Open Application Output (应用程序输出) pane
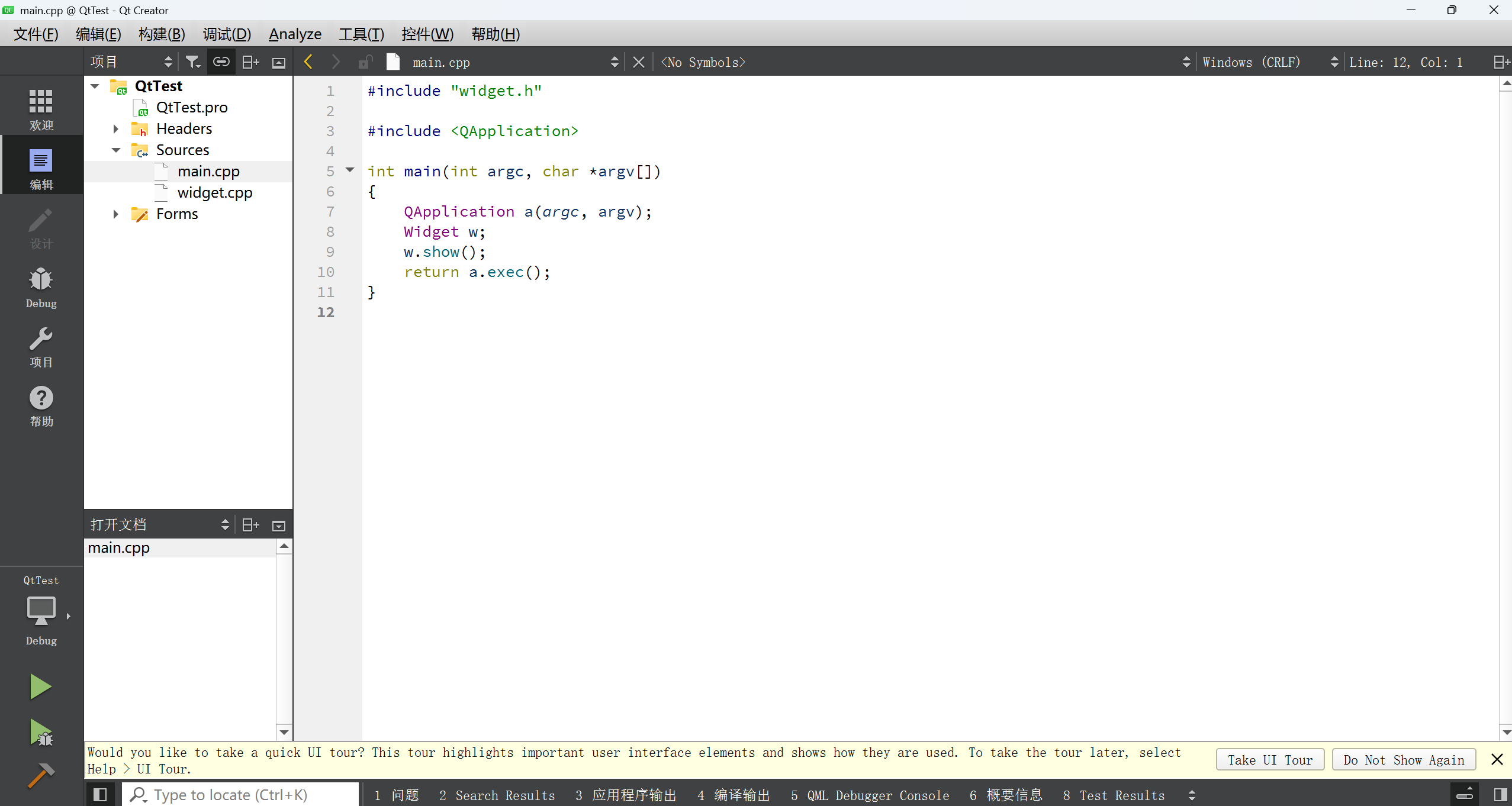1512x806 pixels. 626,795
